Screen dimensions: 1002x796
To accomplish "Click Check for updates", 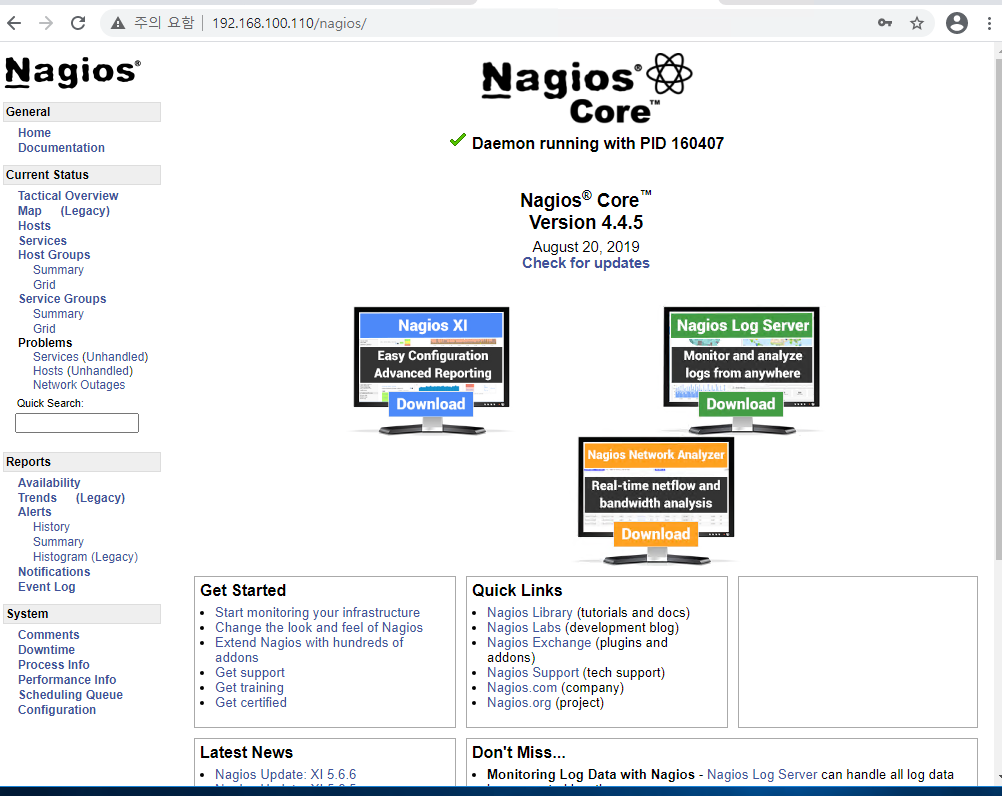I will coord(586,263).
